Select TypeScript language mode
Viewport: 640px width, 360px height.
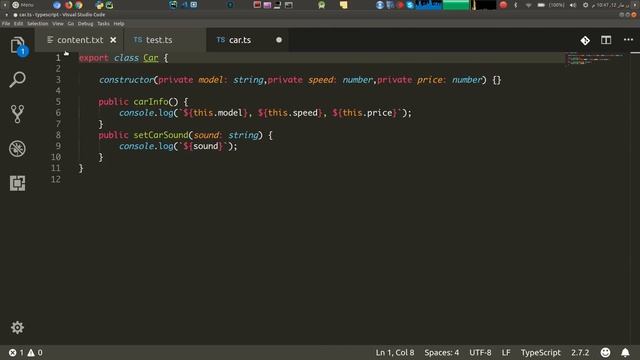(x=540, y=352)
